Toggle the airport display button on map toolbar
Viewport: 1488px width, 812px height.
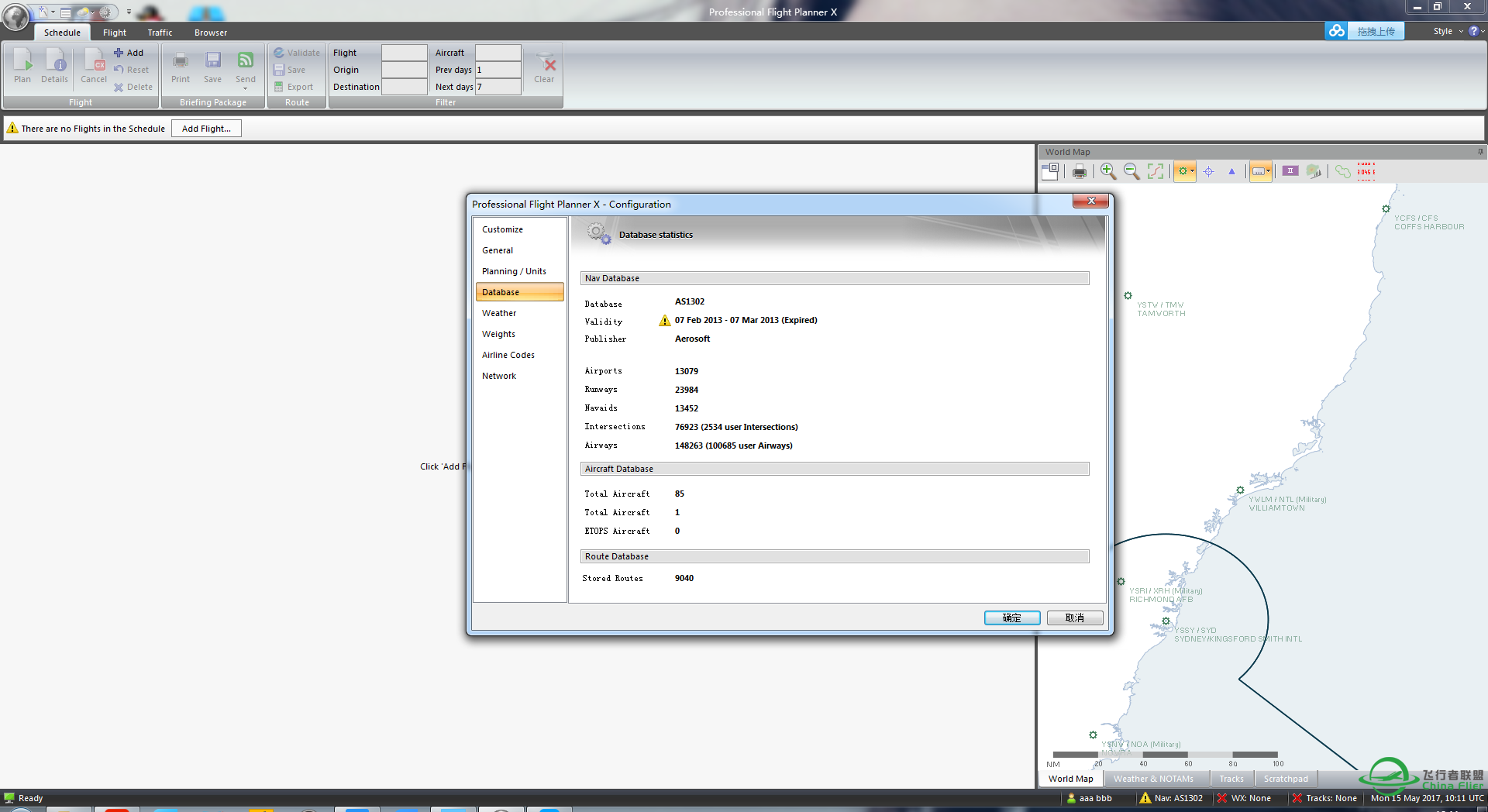click(1182, 171)
